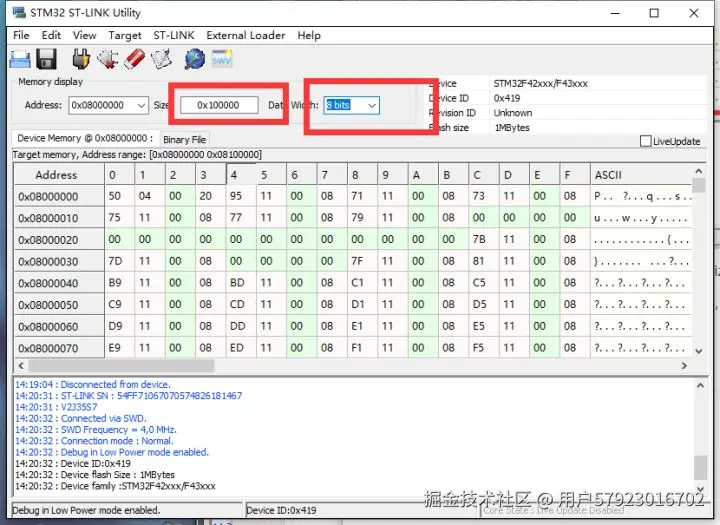Click cell value 7B in row 0x08000020
The height and width of the screenshot is (525, 720).
click(484, 239)
